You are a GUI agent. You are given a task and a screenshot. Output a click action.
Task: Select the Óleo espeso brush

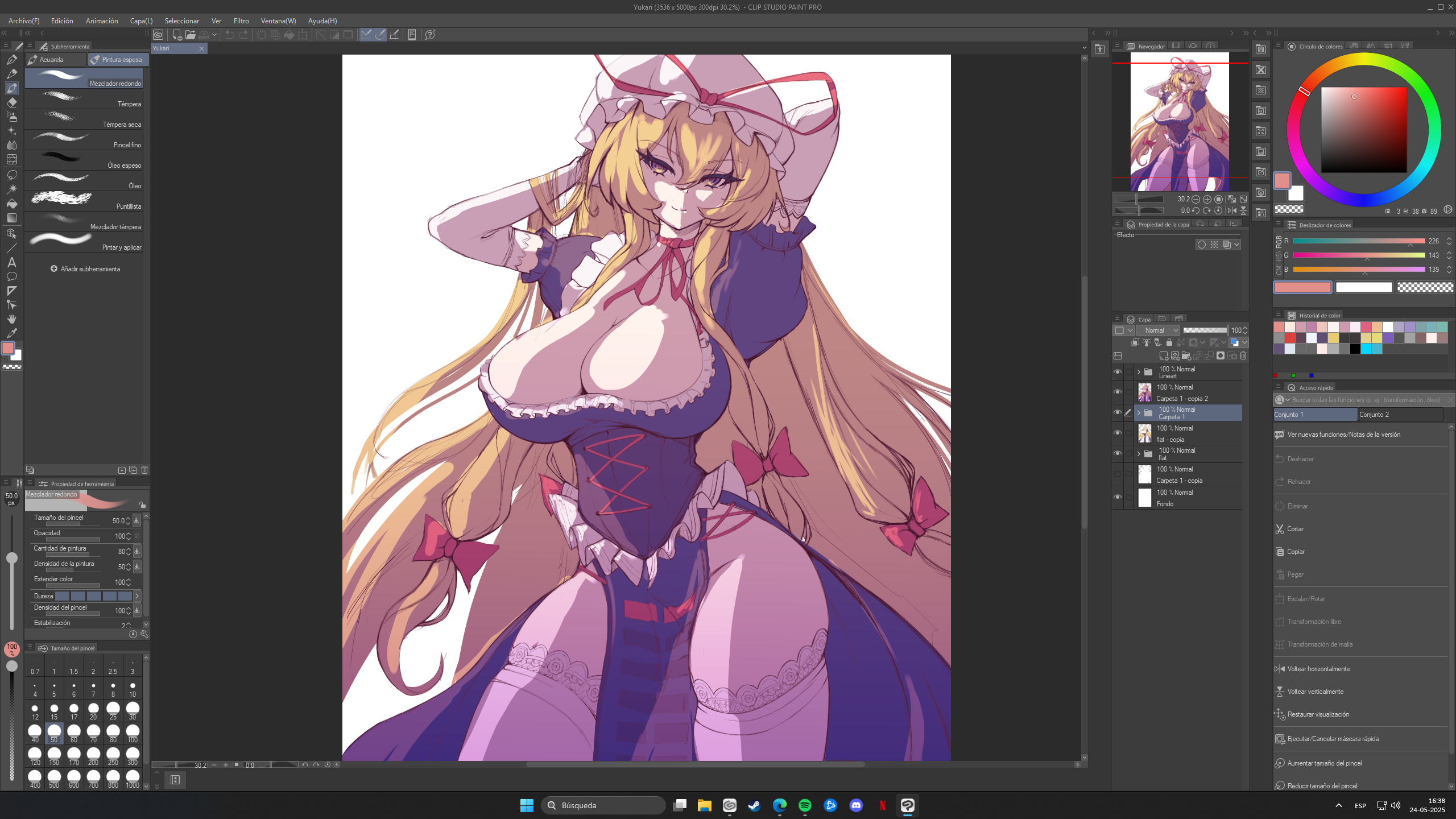pos(84,160)
